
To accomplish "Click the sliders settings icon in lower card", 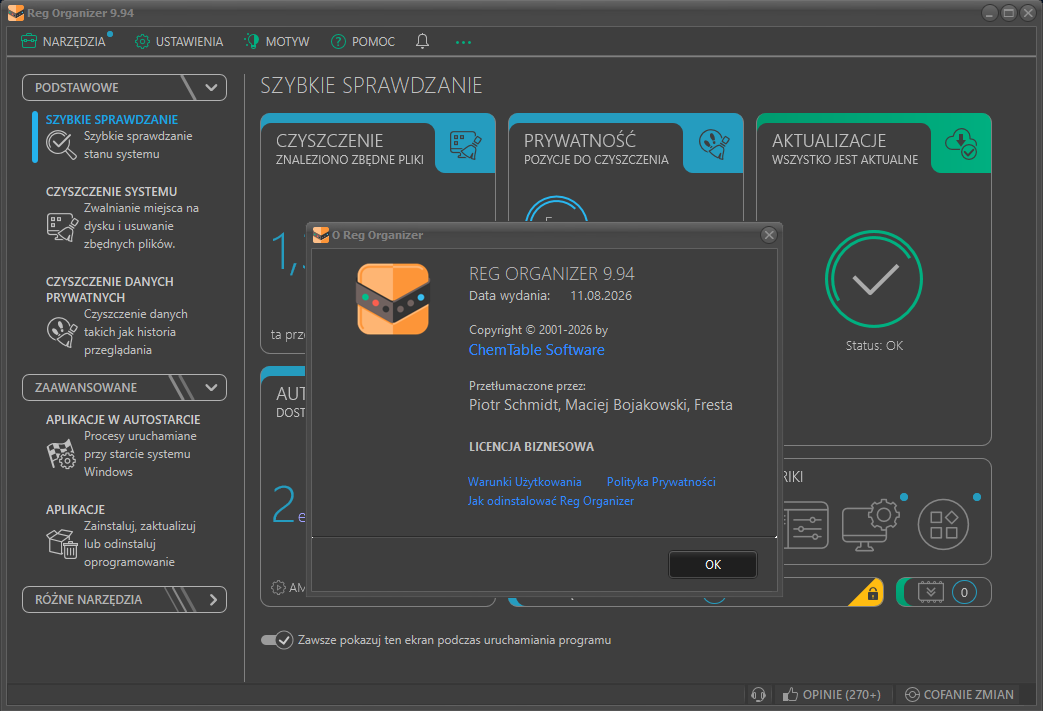I will pos(806,525).
